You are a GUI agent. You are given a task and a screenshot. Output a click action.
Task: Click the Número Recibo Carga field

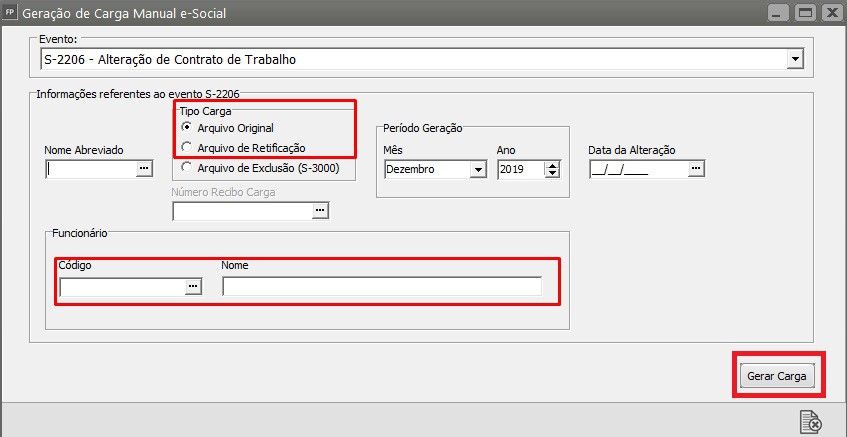point(243,211)
